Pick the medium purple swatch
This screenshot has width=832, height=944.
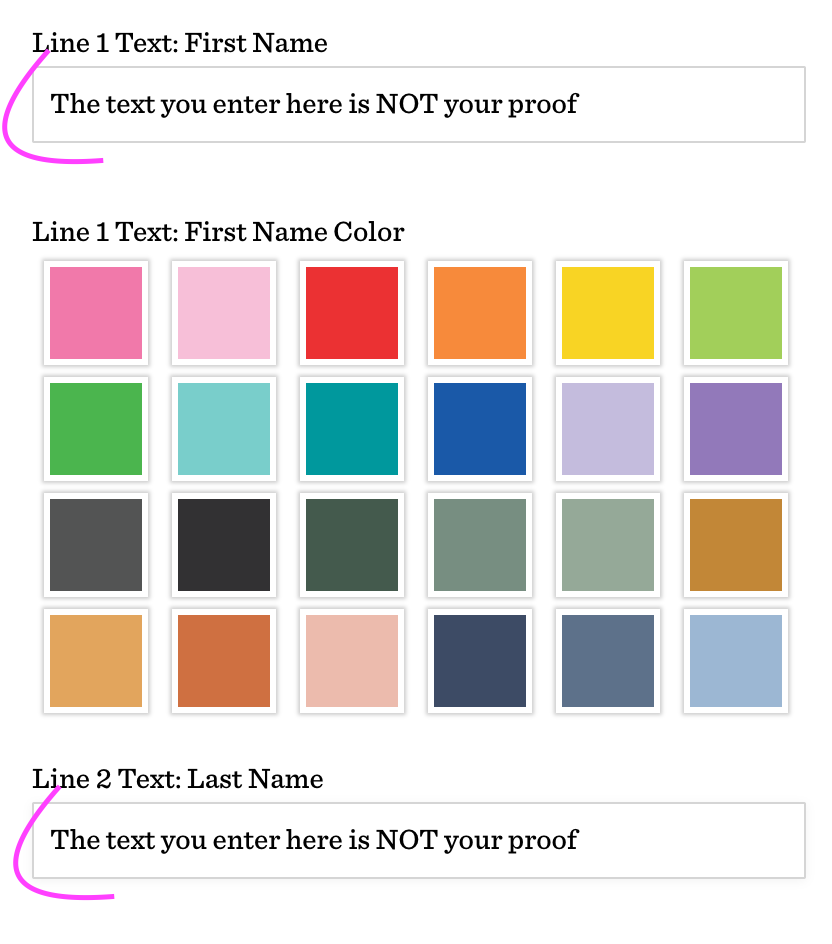click(x=736, y=429)
